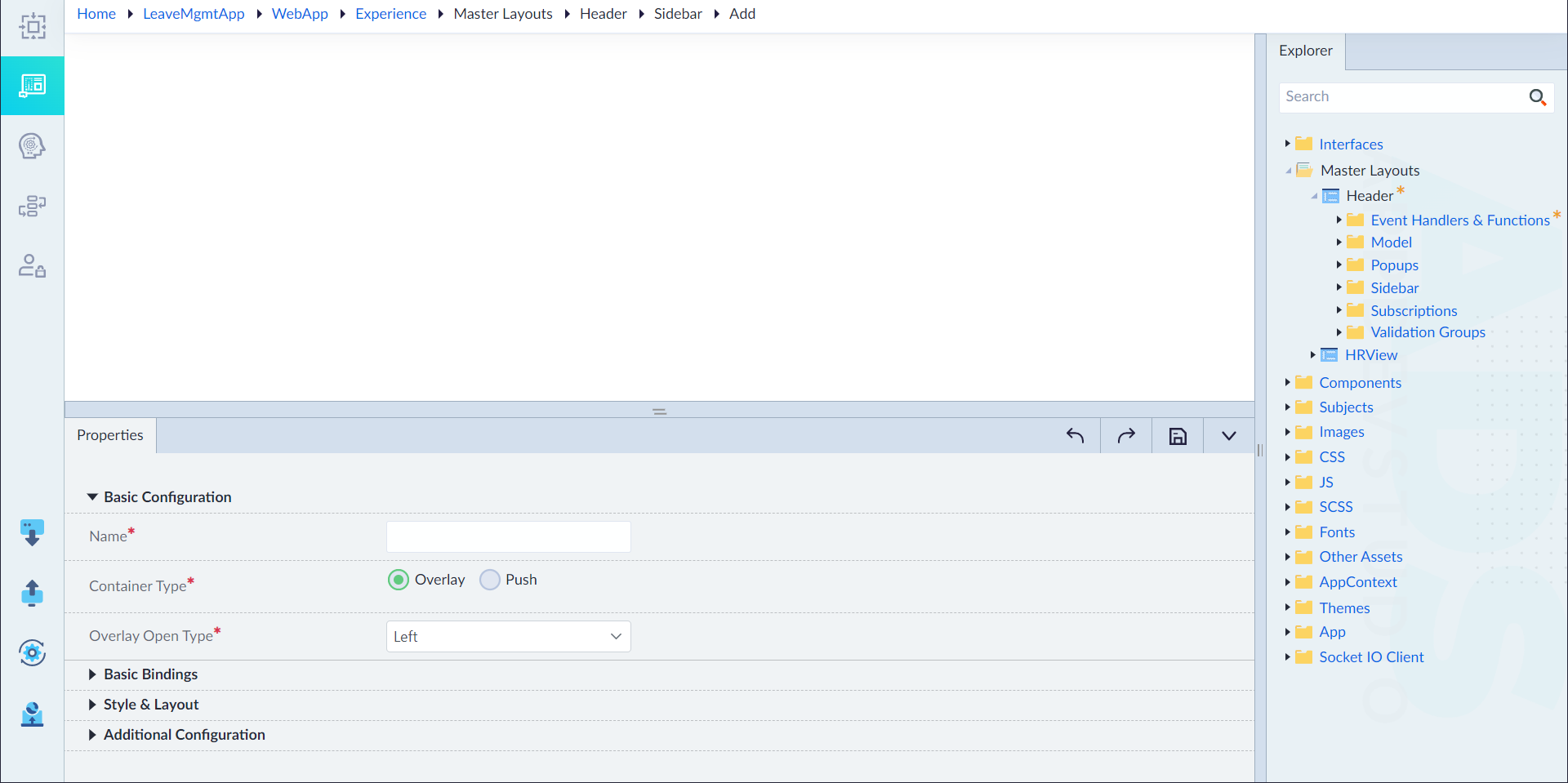Expand the Components folder arrow
Image resolution: width=1568 pixels, height=783 pixels.
pos(1287,382)
